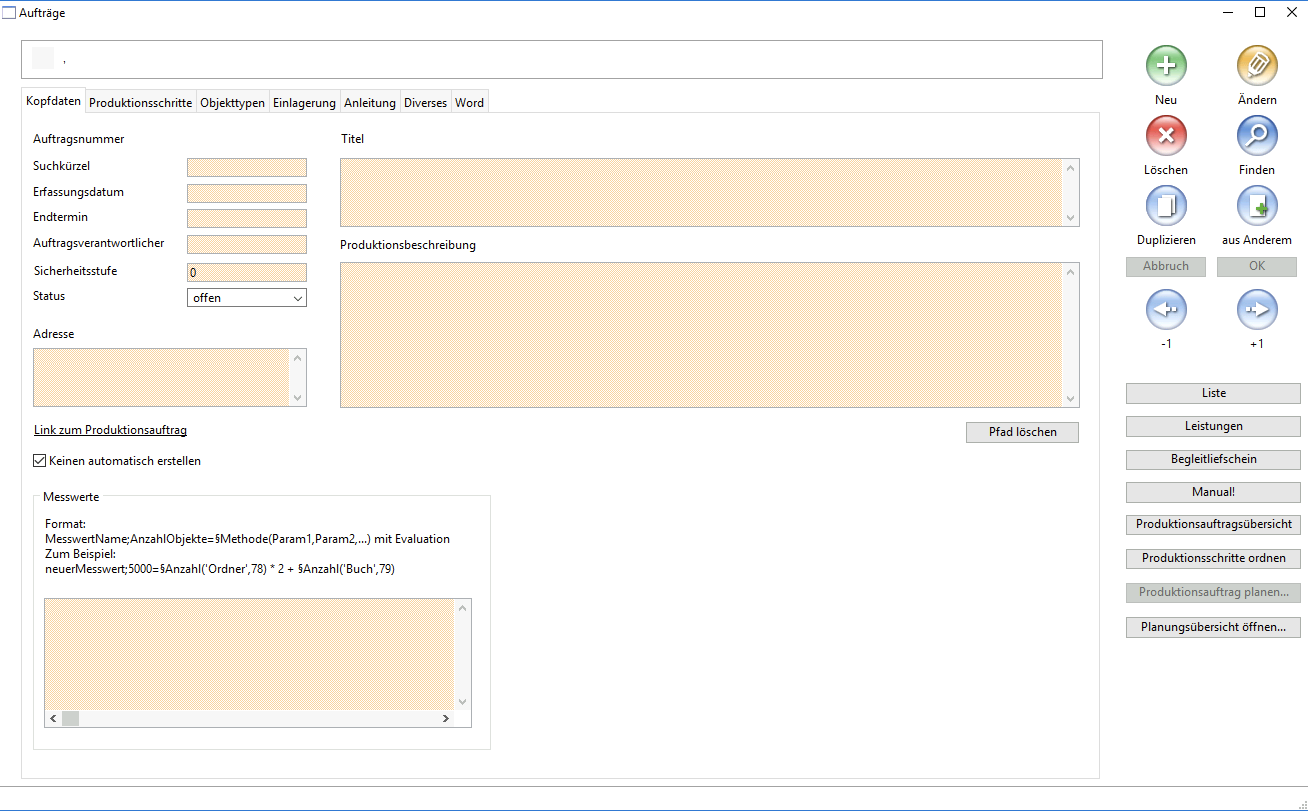Click the Duplizieren icon
This screenshot has height=811, width=1308.
(x=1166, y=207)
